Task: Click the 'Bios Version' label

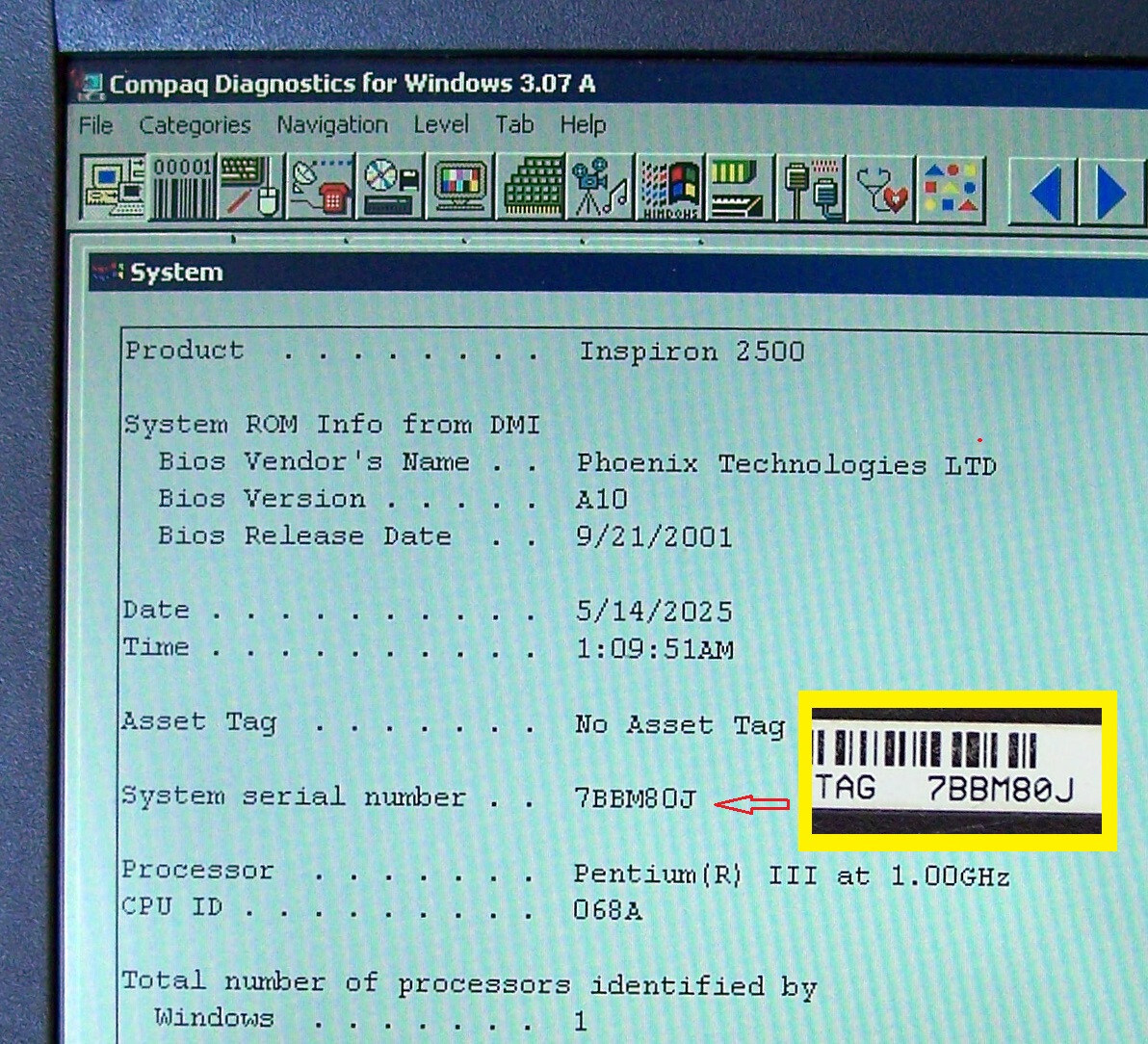Action: (x=261, y=499)
